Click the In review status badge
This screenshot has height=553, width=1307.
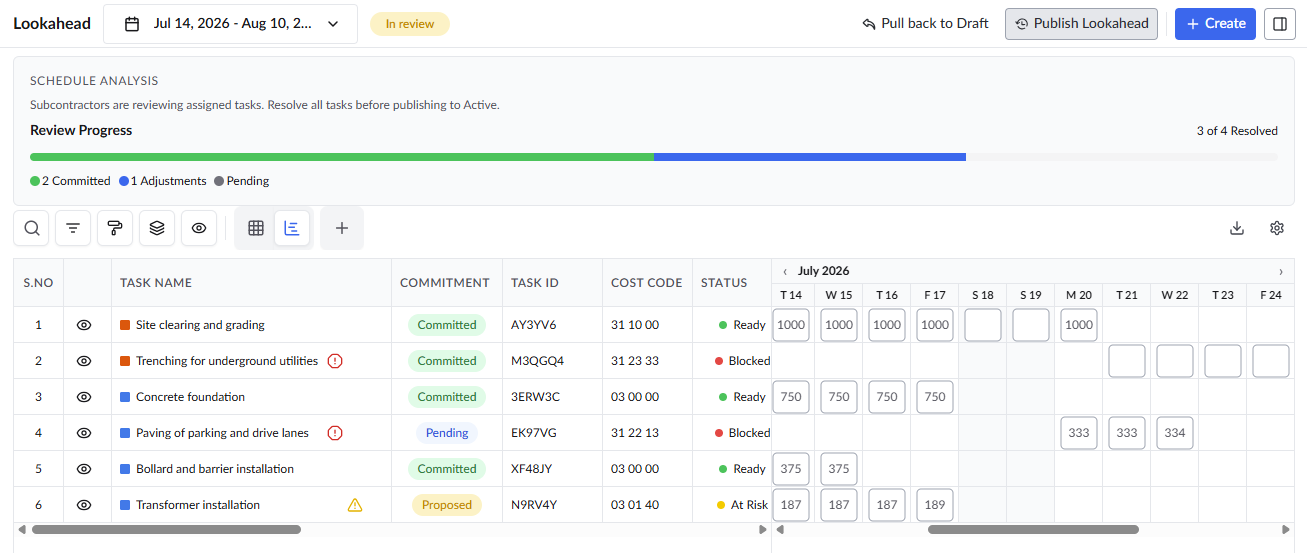[410, 24]
